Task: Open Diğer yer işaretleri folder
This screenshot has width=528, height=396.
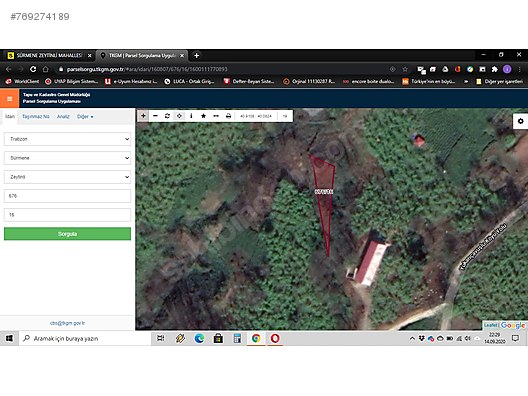Action: tap(499, 81)
